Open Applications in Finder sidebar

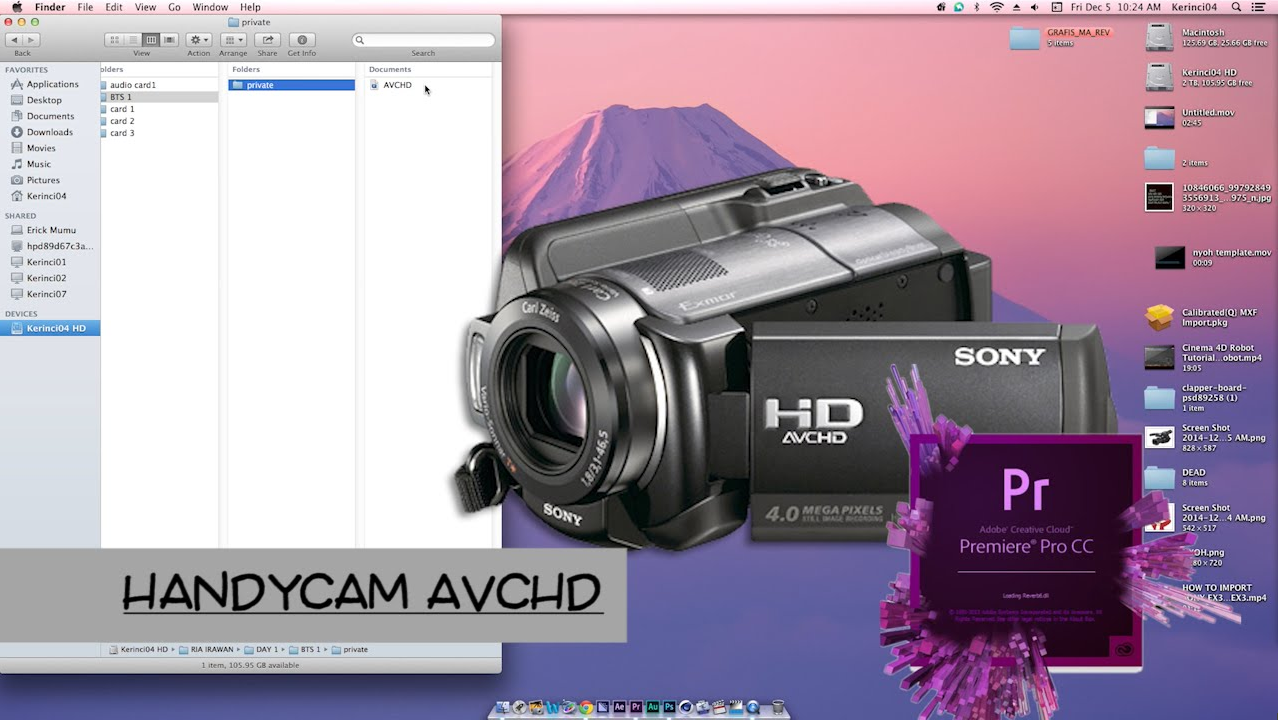[x=52, y=84]
